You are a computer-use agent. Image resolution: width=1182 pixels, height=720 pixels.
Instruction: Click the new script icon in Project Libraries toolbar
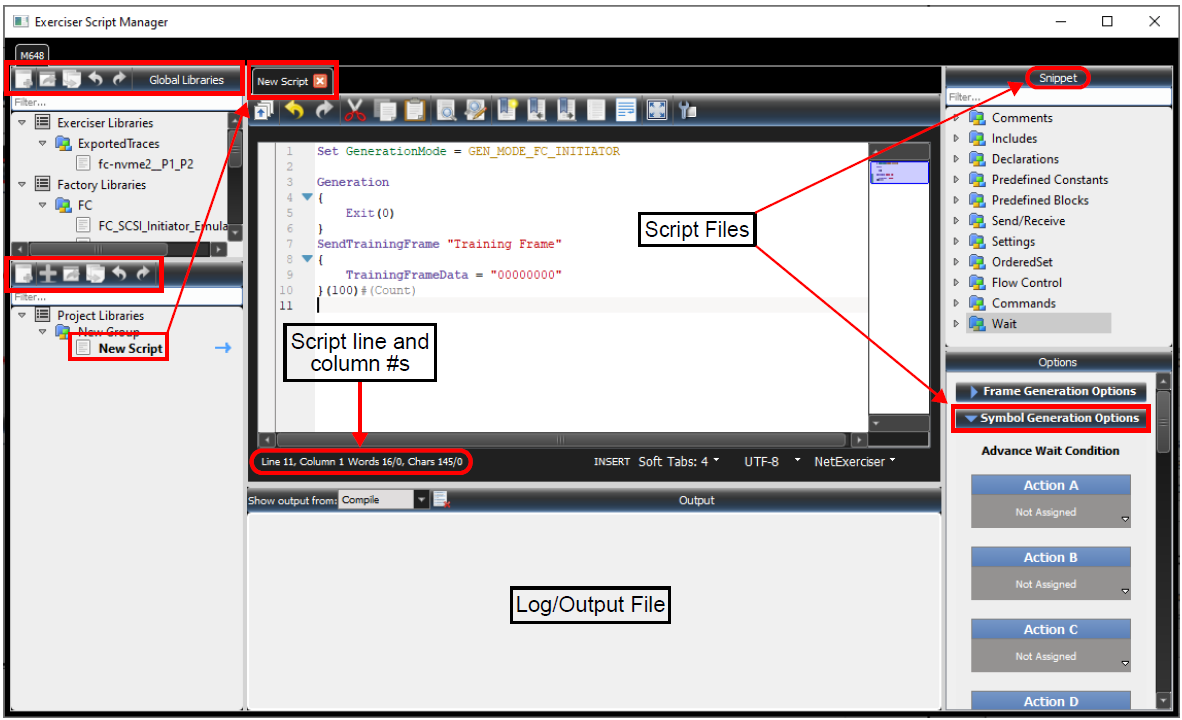pos(24,274)
